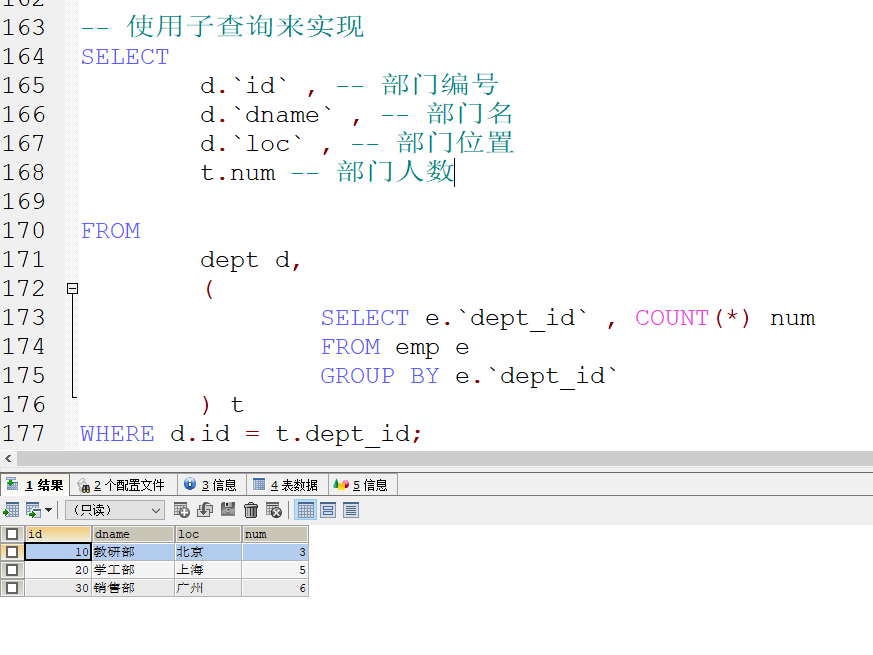Delete selected row using the trash icon
Viewport: 873px width, 655px height.
[x=251, y=510]
